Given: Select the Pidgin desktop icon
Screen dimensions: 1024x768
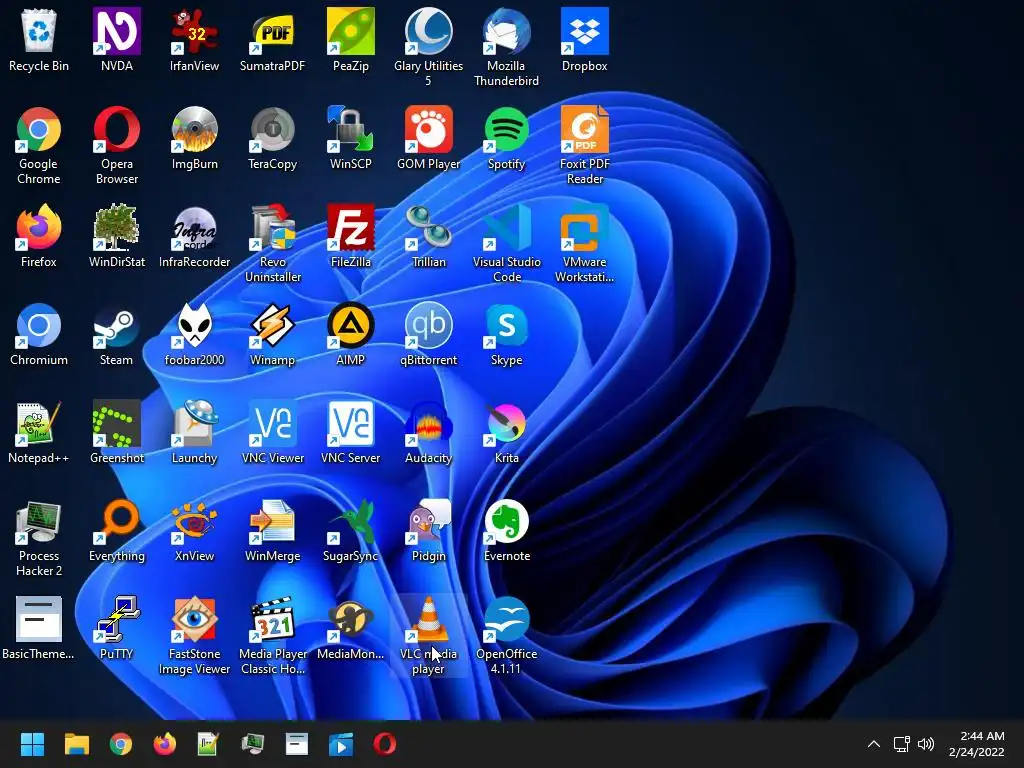Looking at the screenshot, I should point(428,521).
